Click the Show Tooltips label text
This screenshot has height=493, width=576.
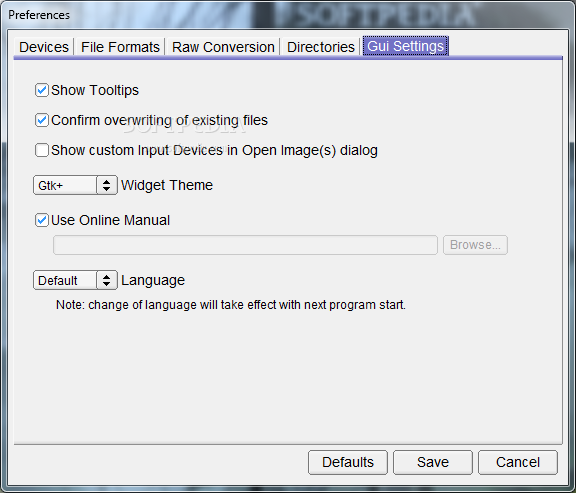click(95, 90)
